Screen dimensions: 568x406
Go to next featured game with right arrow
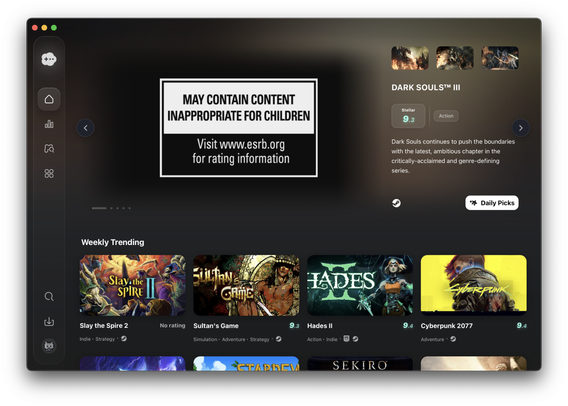pyautogui.click(x=521, y=128)
